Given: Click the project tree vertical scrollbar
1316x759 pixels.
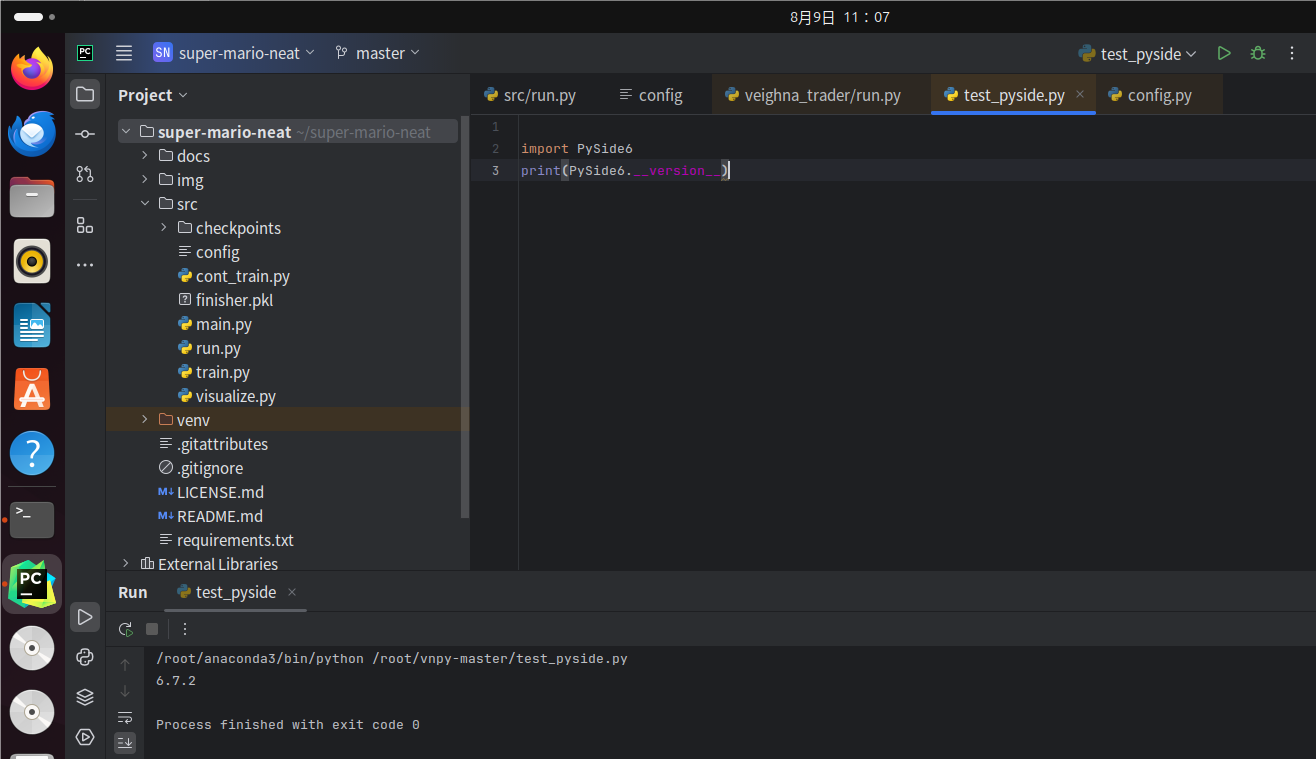Looking at the screenshot, I should coord(464,317).
